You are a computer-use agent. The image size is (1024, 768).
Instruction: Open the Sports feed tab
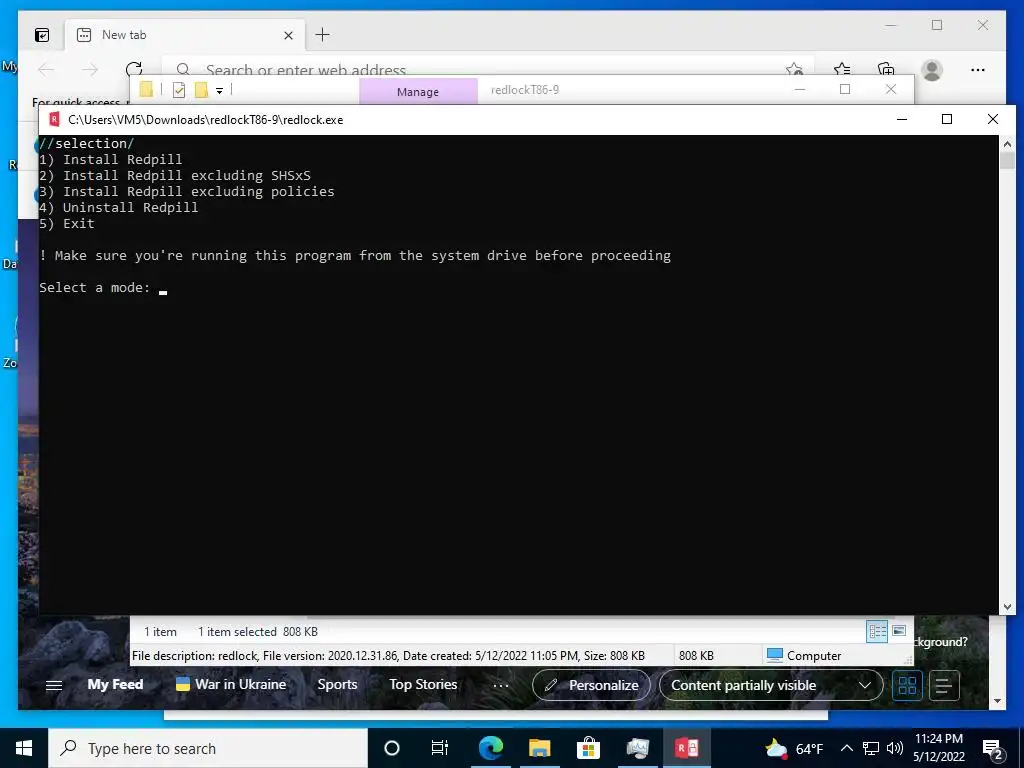pos(337,684)
